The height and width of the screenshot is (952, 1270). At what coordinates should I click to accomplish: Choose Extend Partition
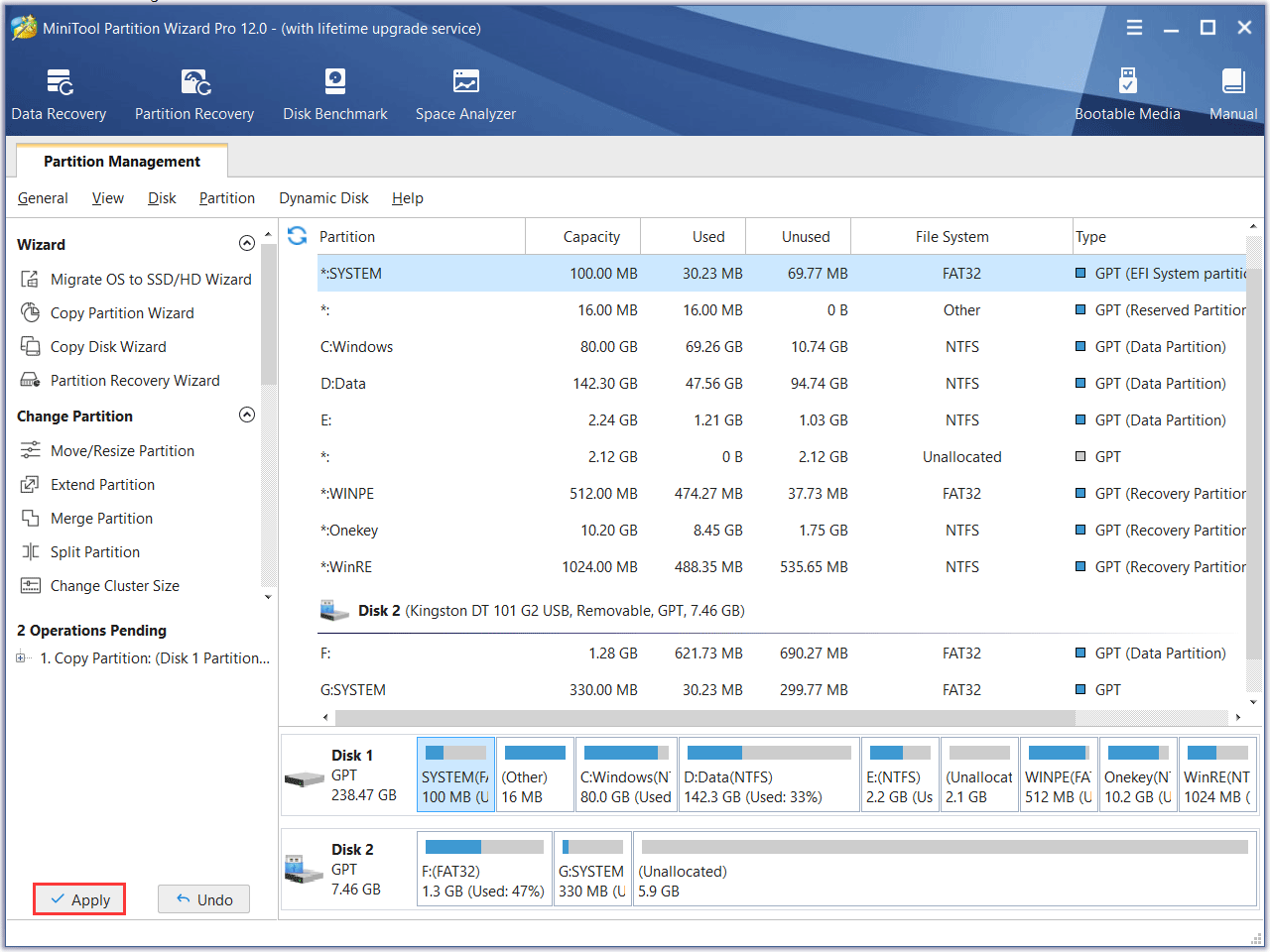coord(87,485)
